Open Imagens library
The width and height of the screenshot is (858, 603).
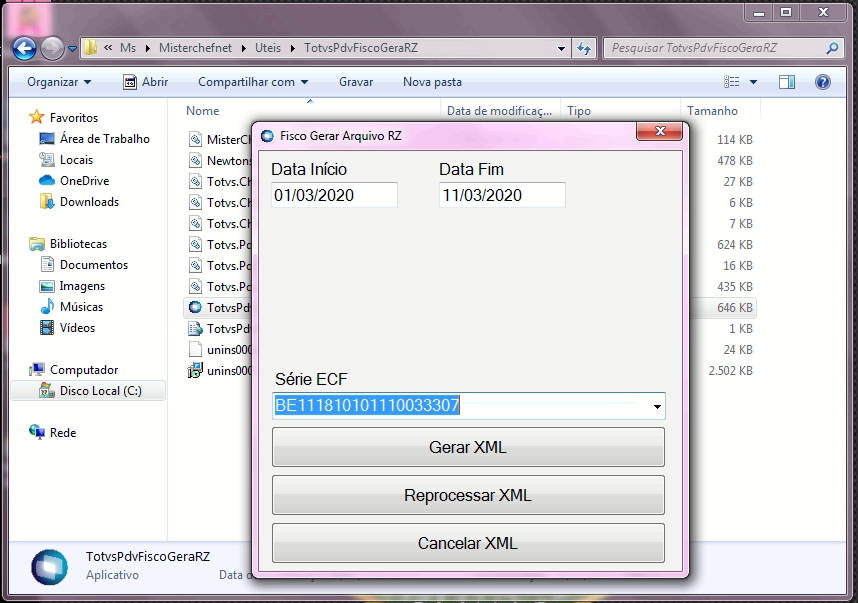point(82,286)
